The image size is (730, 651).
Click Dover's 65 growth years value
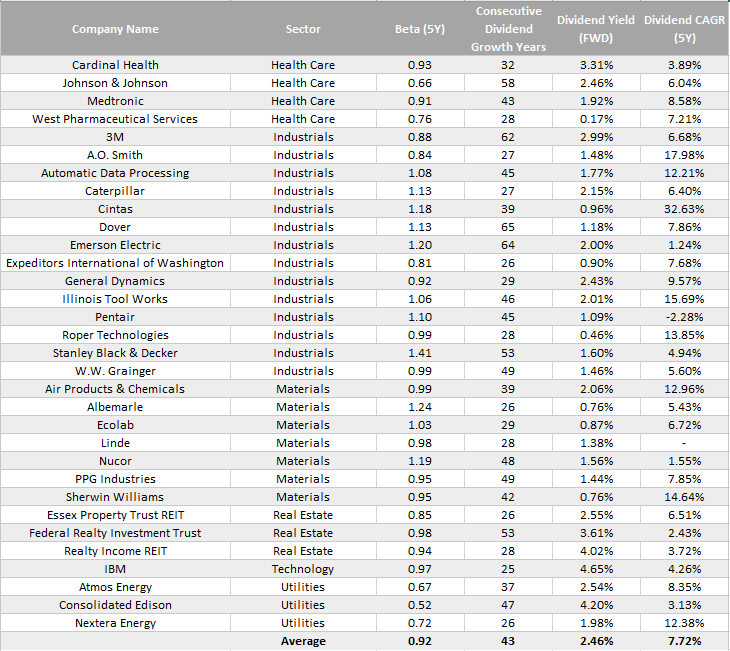pos(508,227)
